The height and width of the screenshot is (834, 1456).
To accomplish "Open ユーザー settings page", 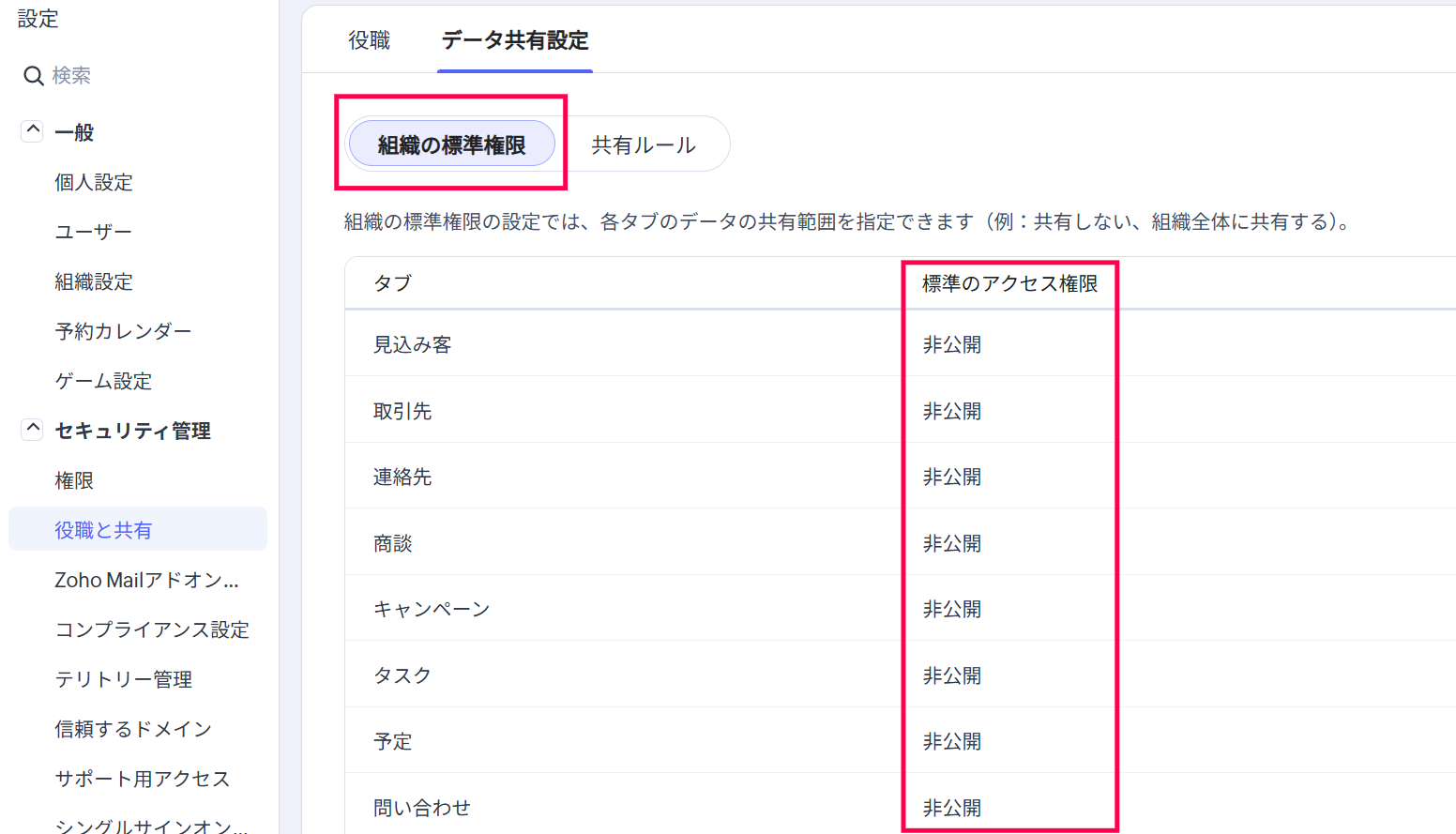I will click(93, 232).
